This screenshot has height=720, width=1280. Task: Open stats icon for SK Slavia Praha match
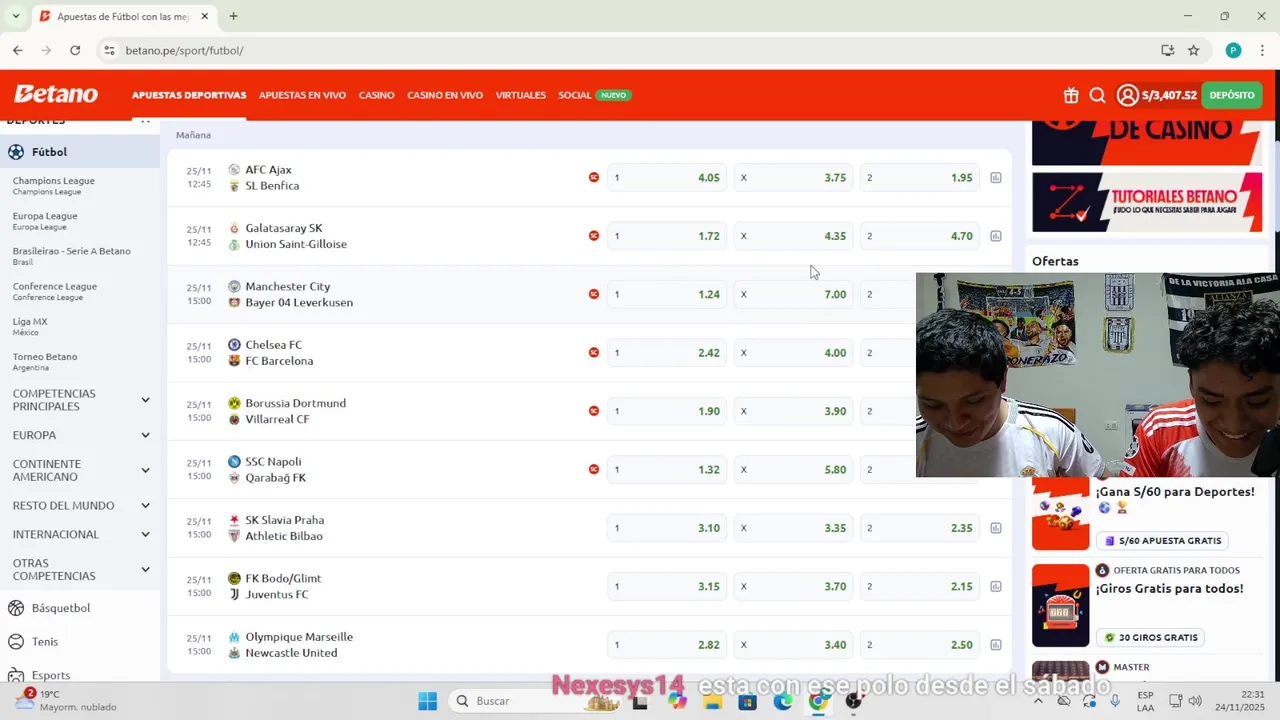click(996, 528)
